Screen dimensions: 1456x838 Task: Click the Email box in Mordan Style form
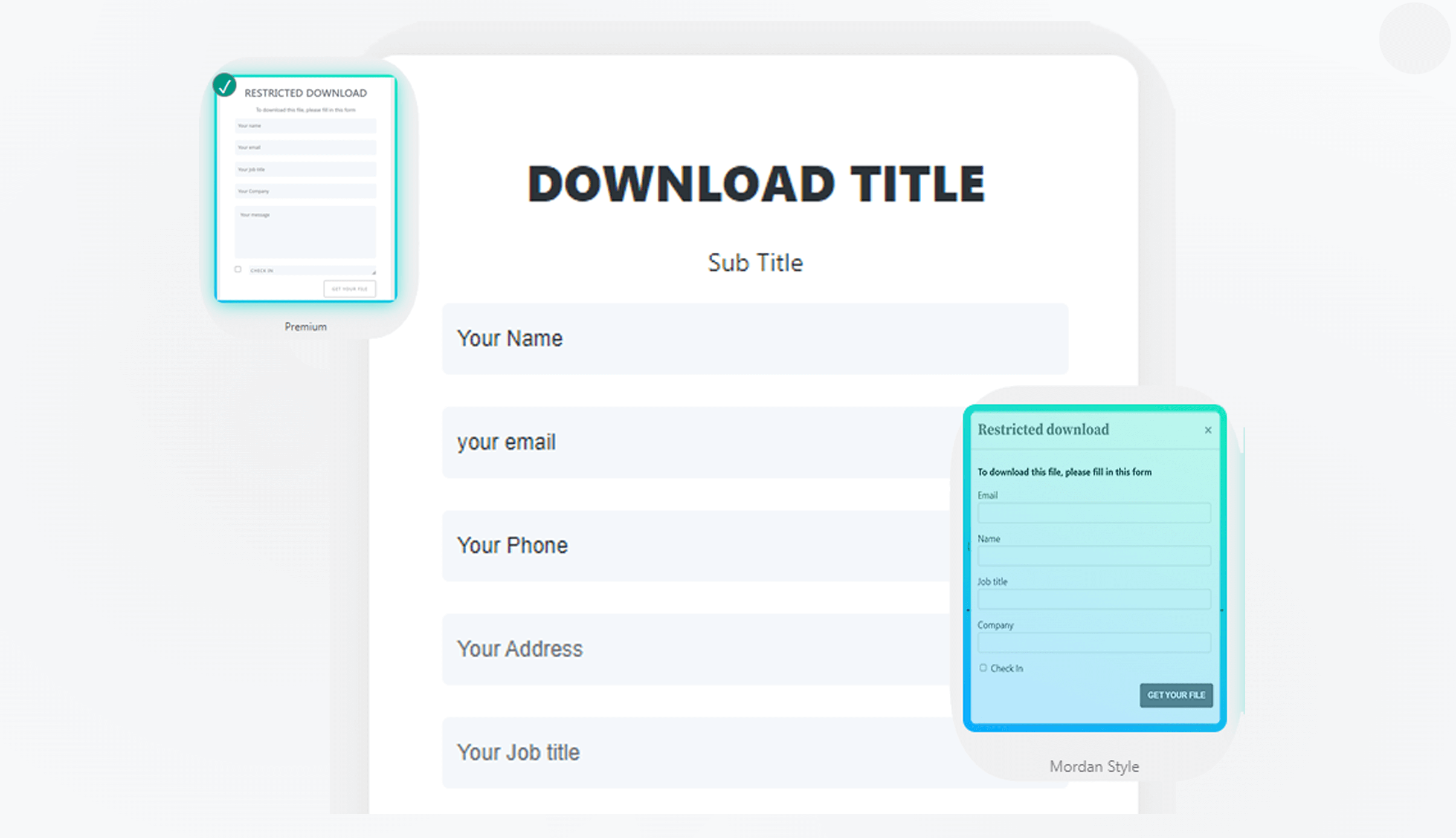click(1093, 512)
